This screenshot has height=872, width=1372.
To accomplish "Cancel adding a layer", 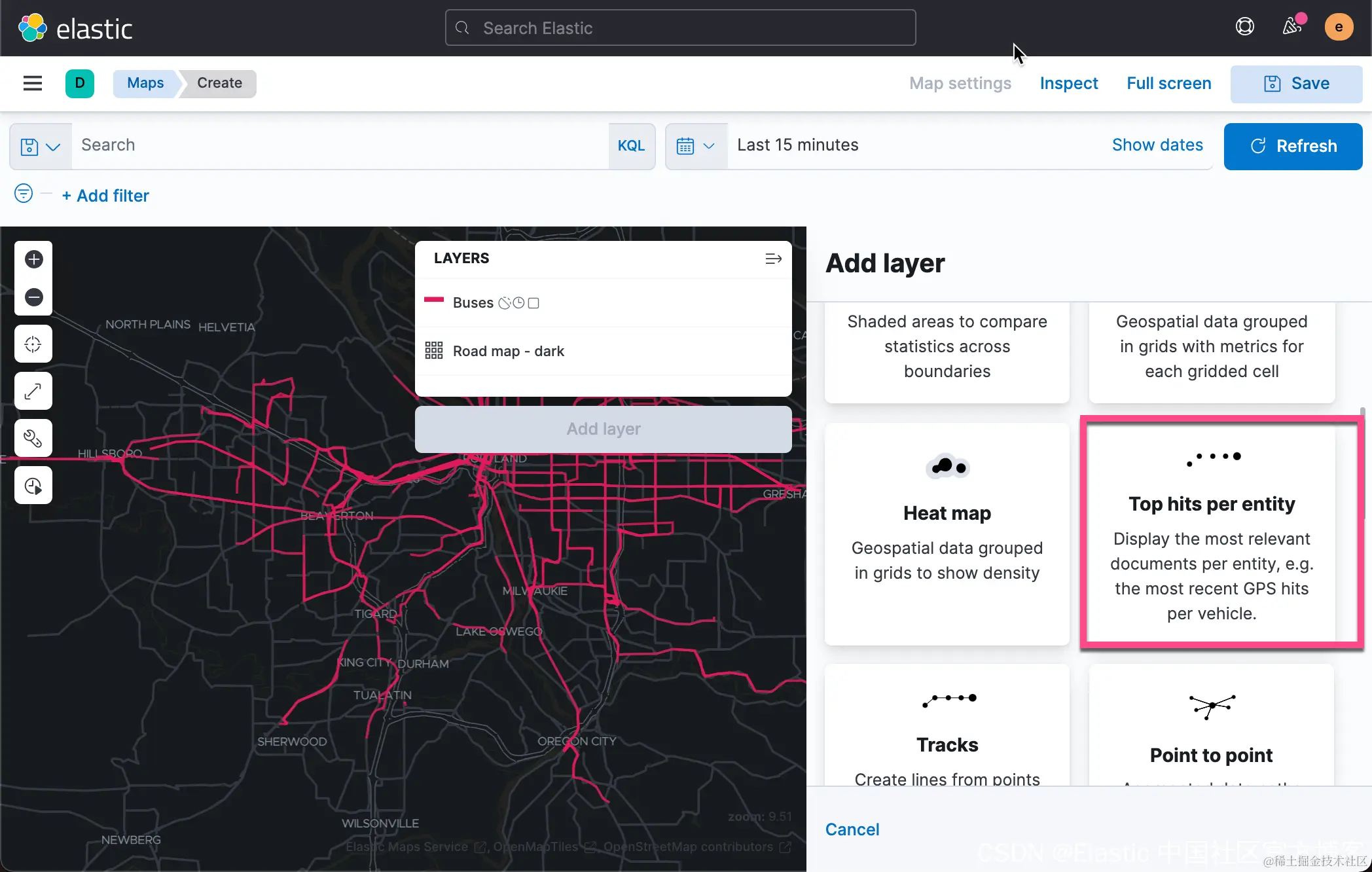I will point(852,829).
